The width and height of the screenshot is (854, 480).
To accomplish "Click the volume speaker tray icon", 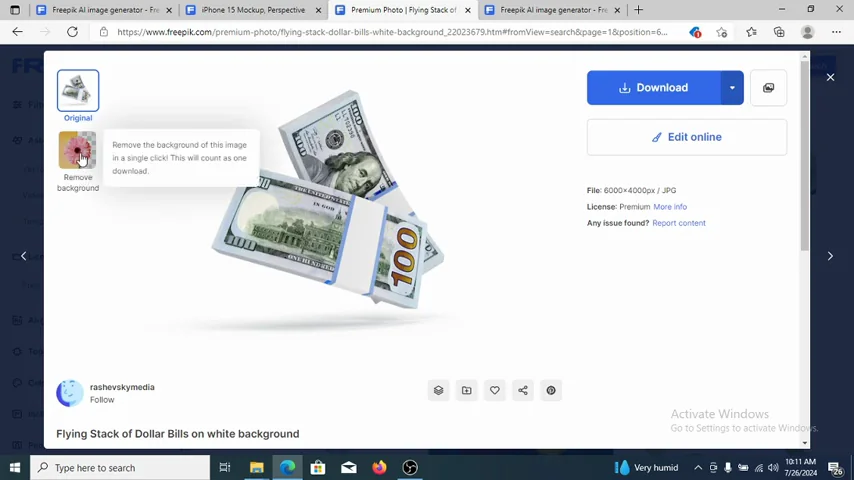I will coord(773,467).
